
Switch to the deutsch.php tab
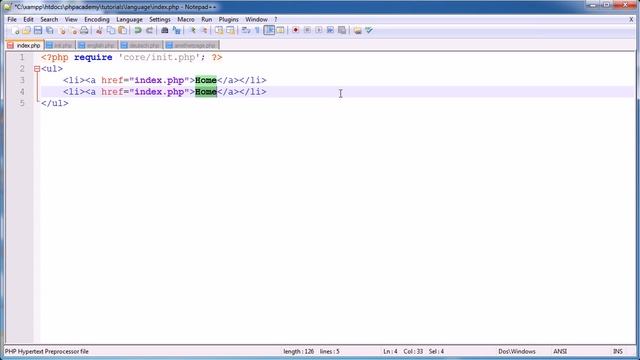[141, 45]
